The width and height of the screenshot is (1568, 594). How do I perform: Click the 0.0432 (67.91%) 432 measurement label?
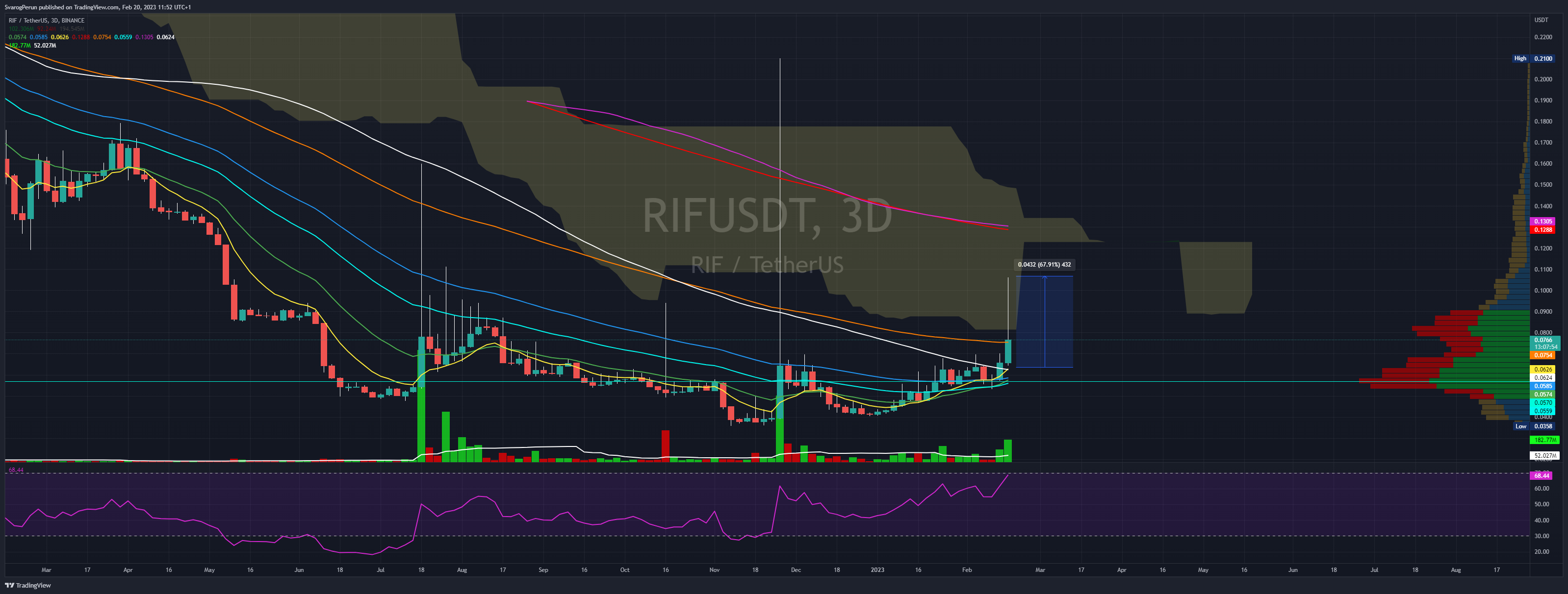(x=1044, y=265)
